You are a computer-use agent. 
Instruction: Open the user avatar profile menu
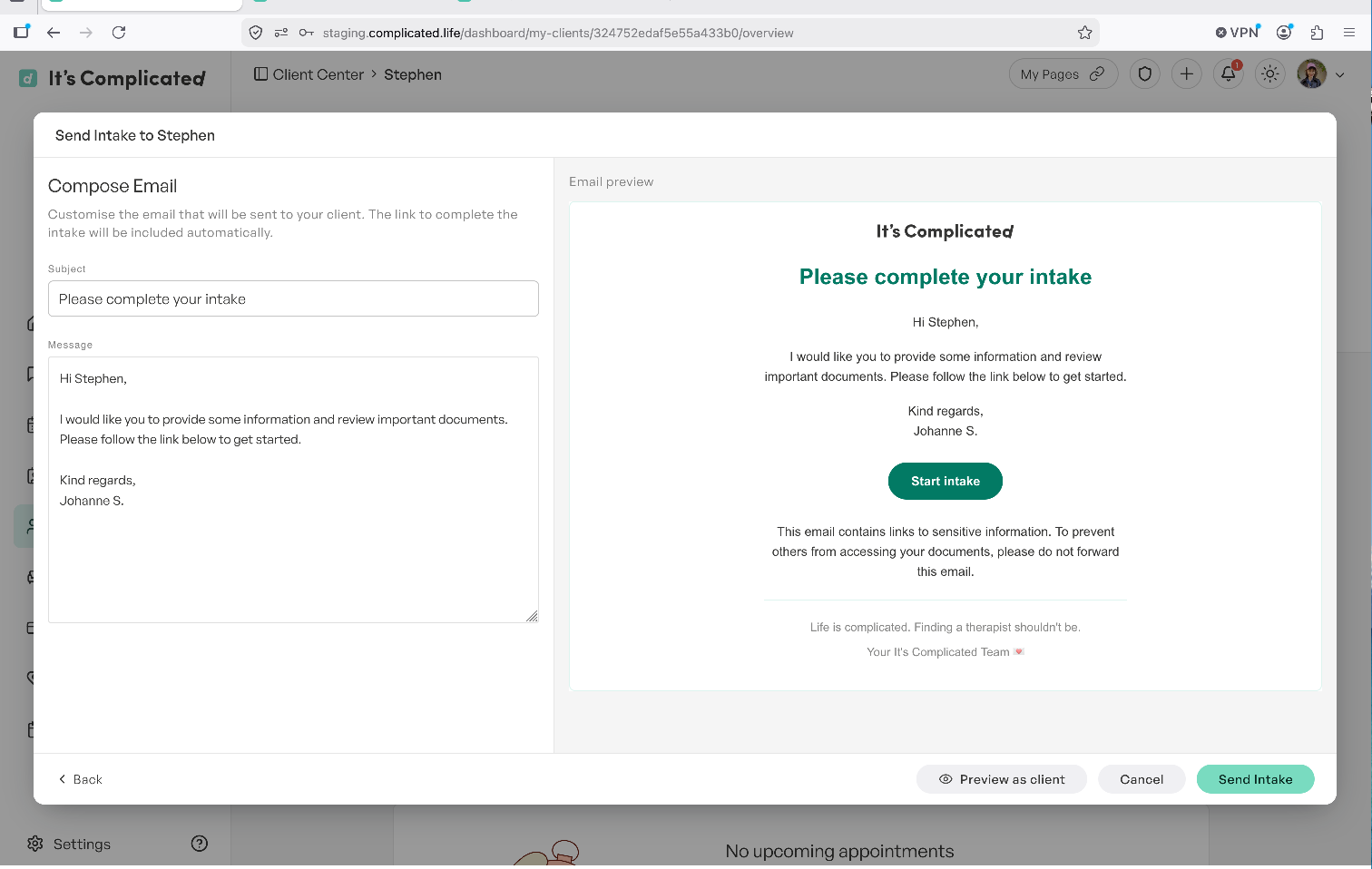coord(1312,74)
